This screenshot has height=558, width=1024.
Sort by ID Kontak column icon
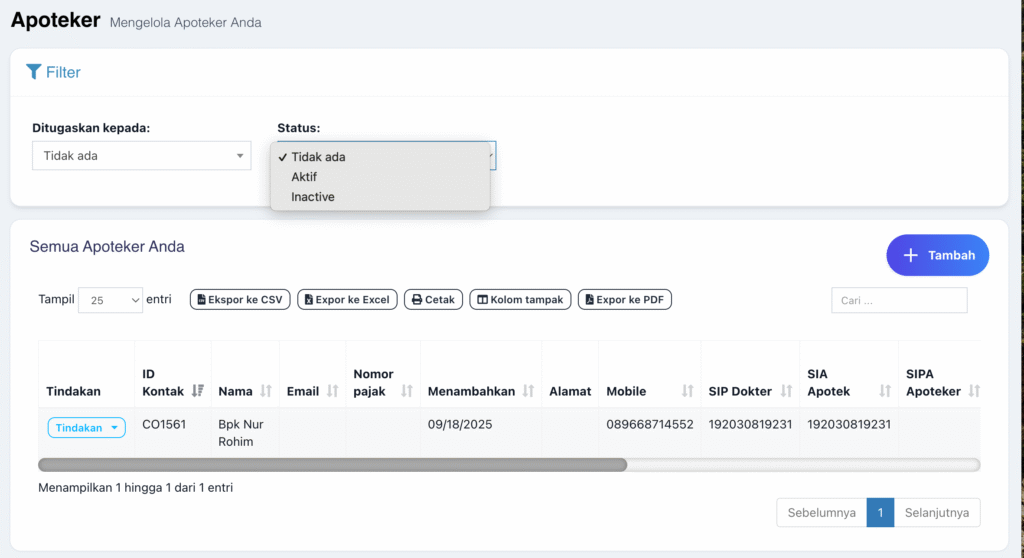[x=197, y=391]
